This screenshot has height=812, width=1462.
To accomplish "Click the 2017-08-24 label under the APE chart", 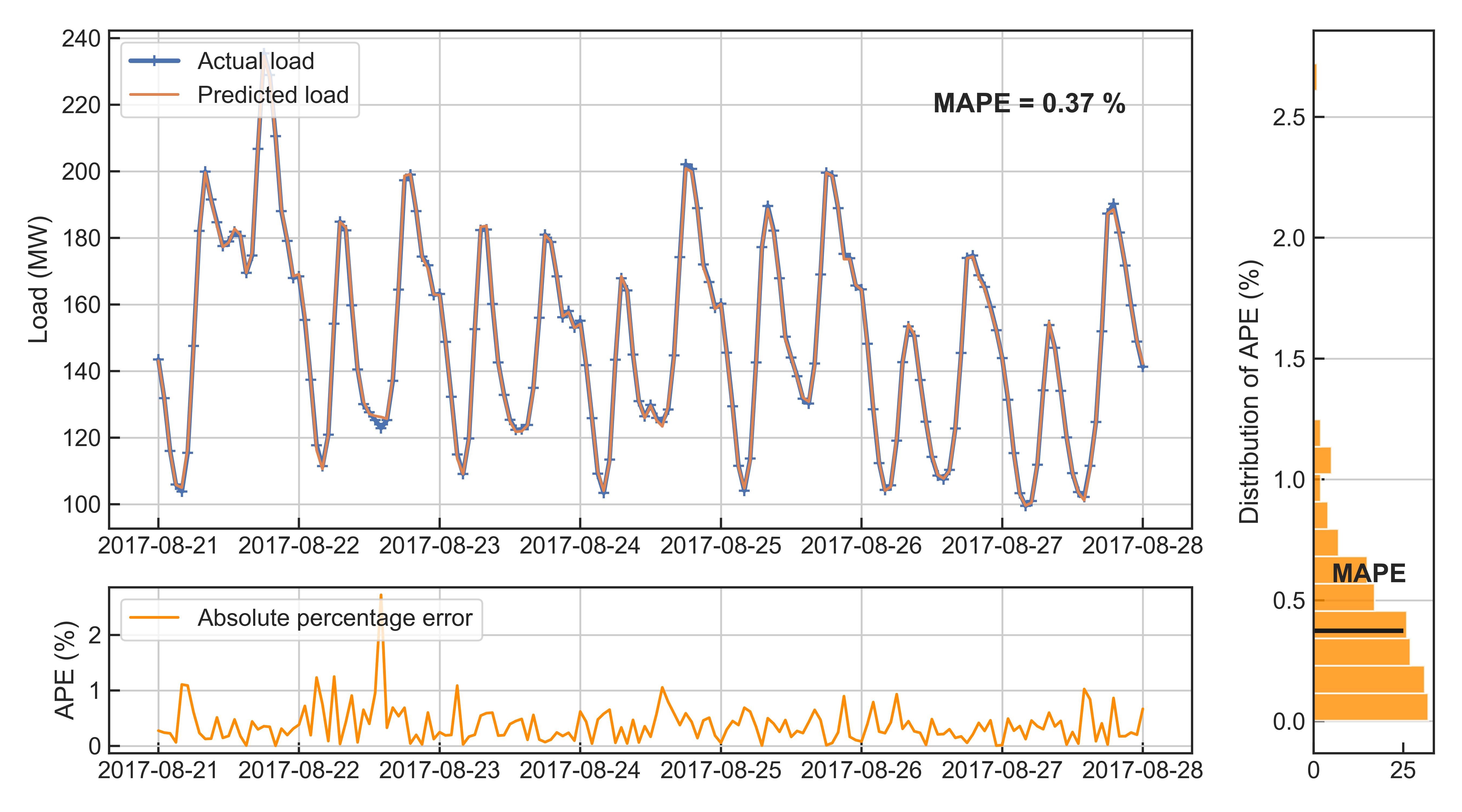I will coord(580,771).
